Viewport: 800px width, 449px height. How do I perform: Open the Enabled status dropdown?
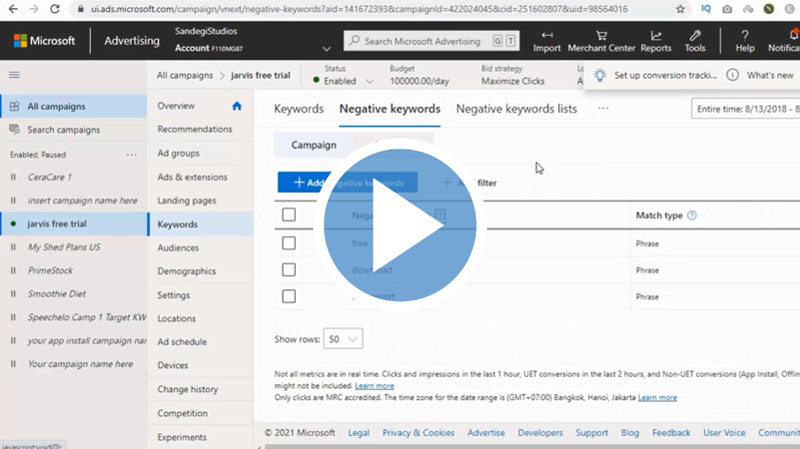[370, 81]
